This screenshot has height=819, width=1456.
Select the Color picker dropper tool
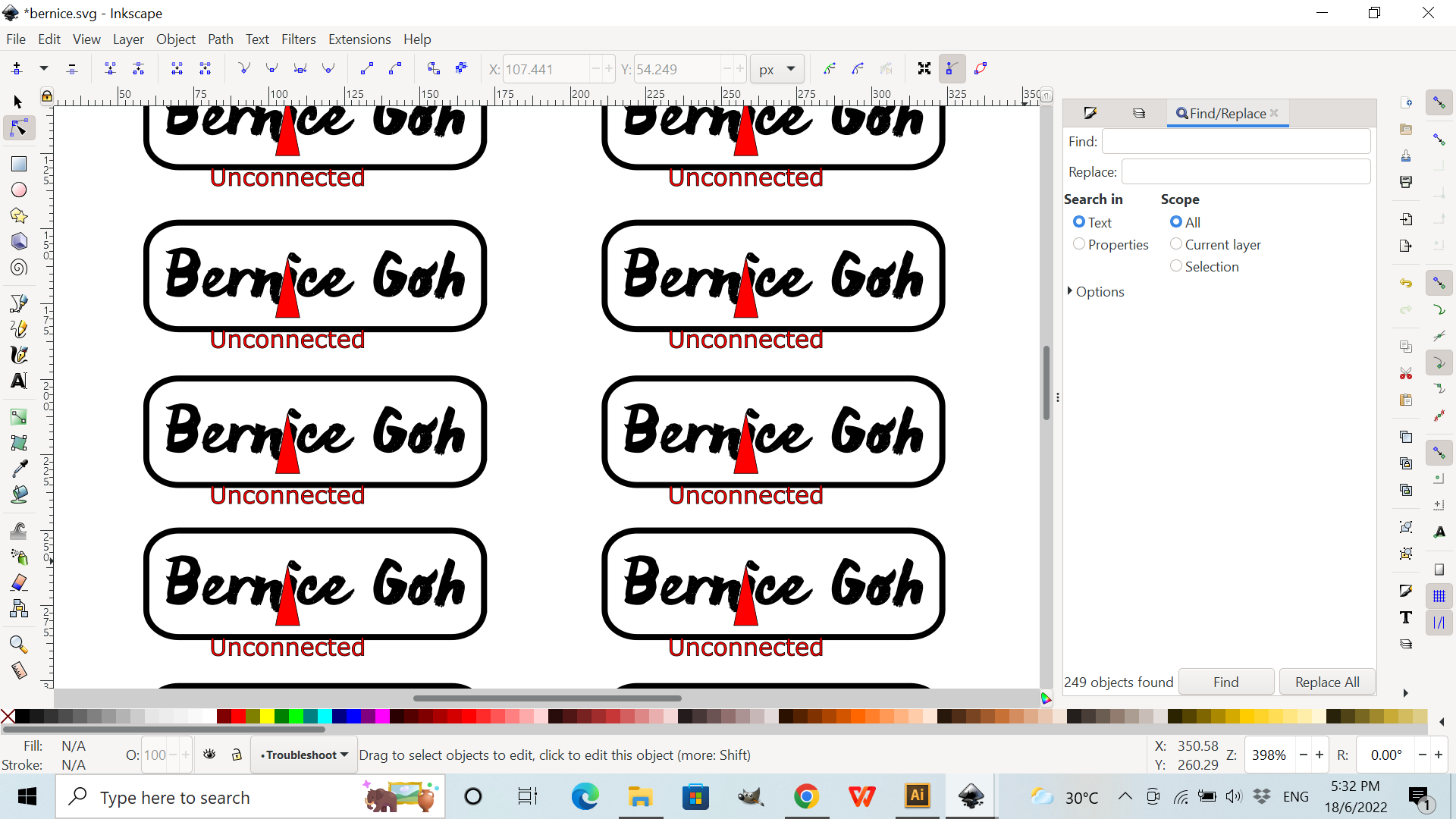19,468
